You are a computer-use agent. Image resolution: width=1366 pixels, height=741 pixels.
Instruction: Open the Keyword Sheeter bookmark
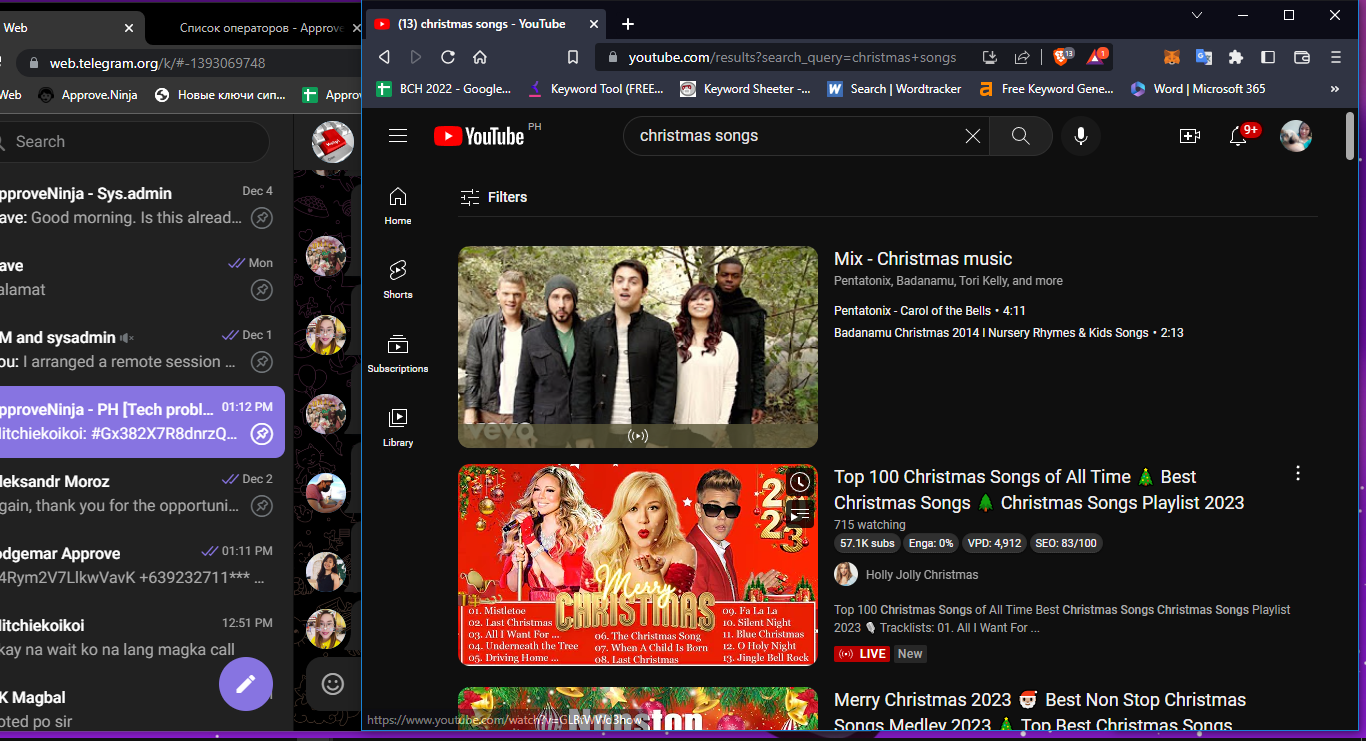click(745, 89)
